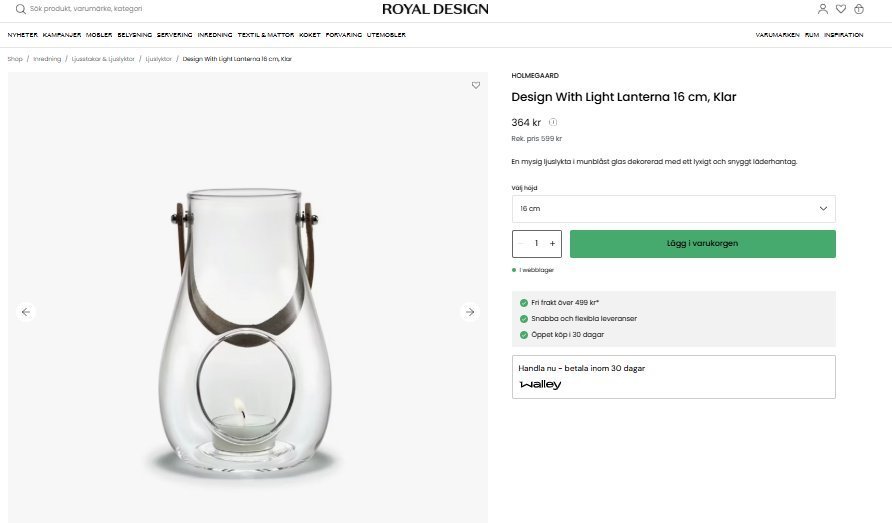The height and width of the screenshot is (523, 892).
Task: Open the shopping cart icon
Action: click(859, 9)
